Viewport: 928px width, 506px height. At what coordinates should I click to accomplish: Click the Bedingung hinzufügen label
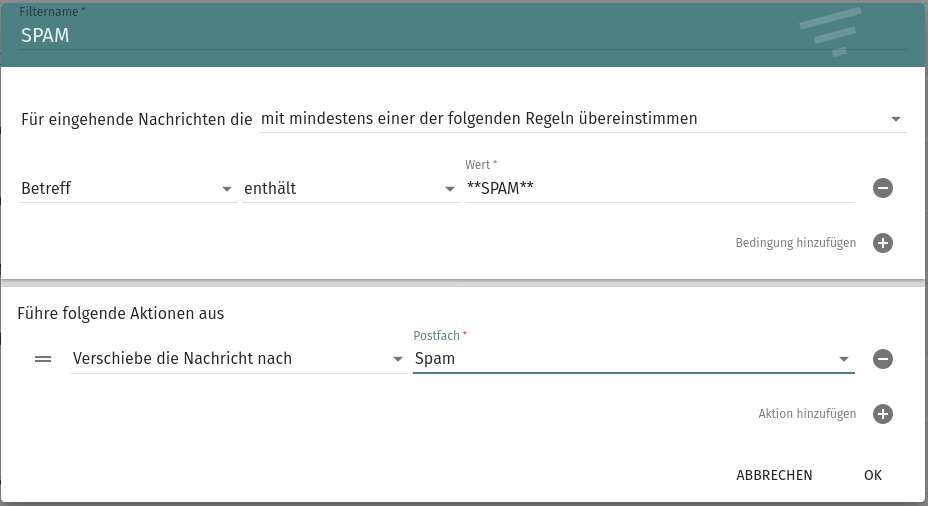(795, 243)
